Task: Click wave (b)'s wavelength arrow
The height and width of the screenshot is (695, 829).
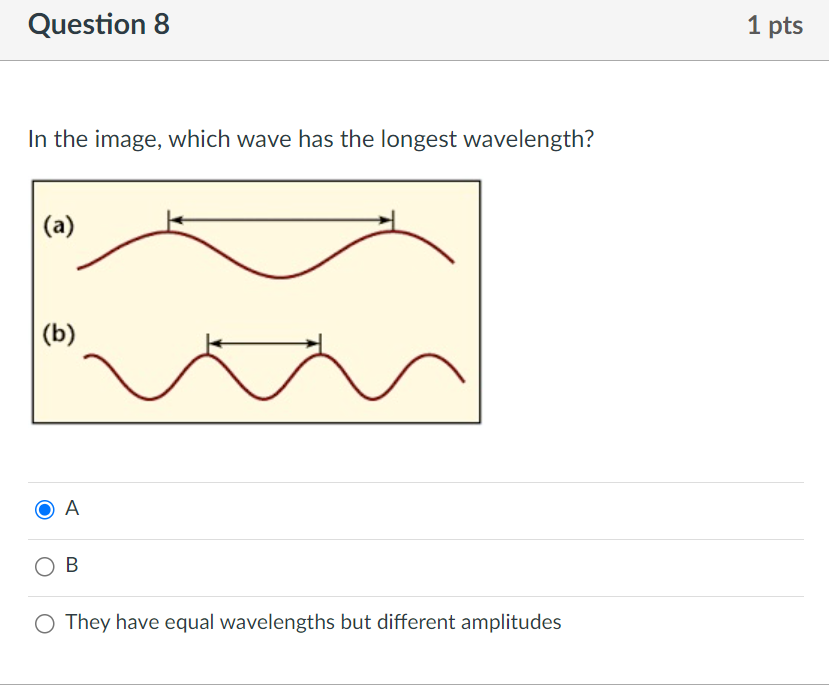Action: [262, 341]
